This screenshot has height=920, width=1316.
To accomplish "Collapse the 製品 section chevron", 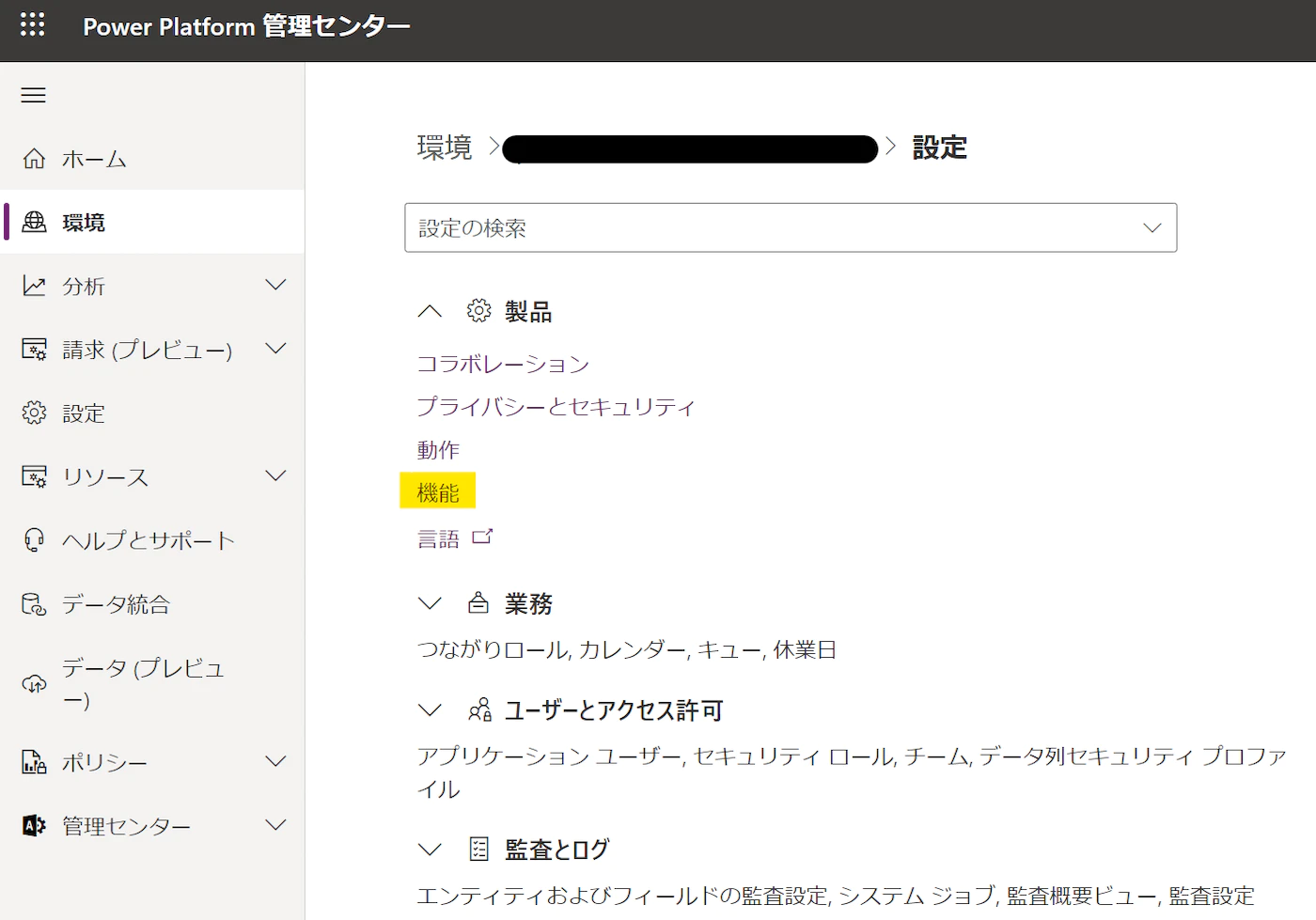I will pos(430,311).
